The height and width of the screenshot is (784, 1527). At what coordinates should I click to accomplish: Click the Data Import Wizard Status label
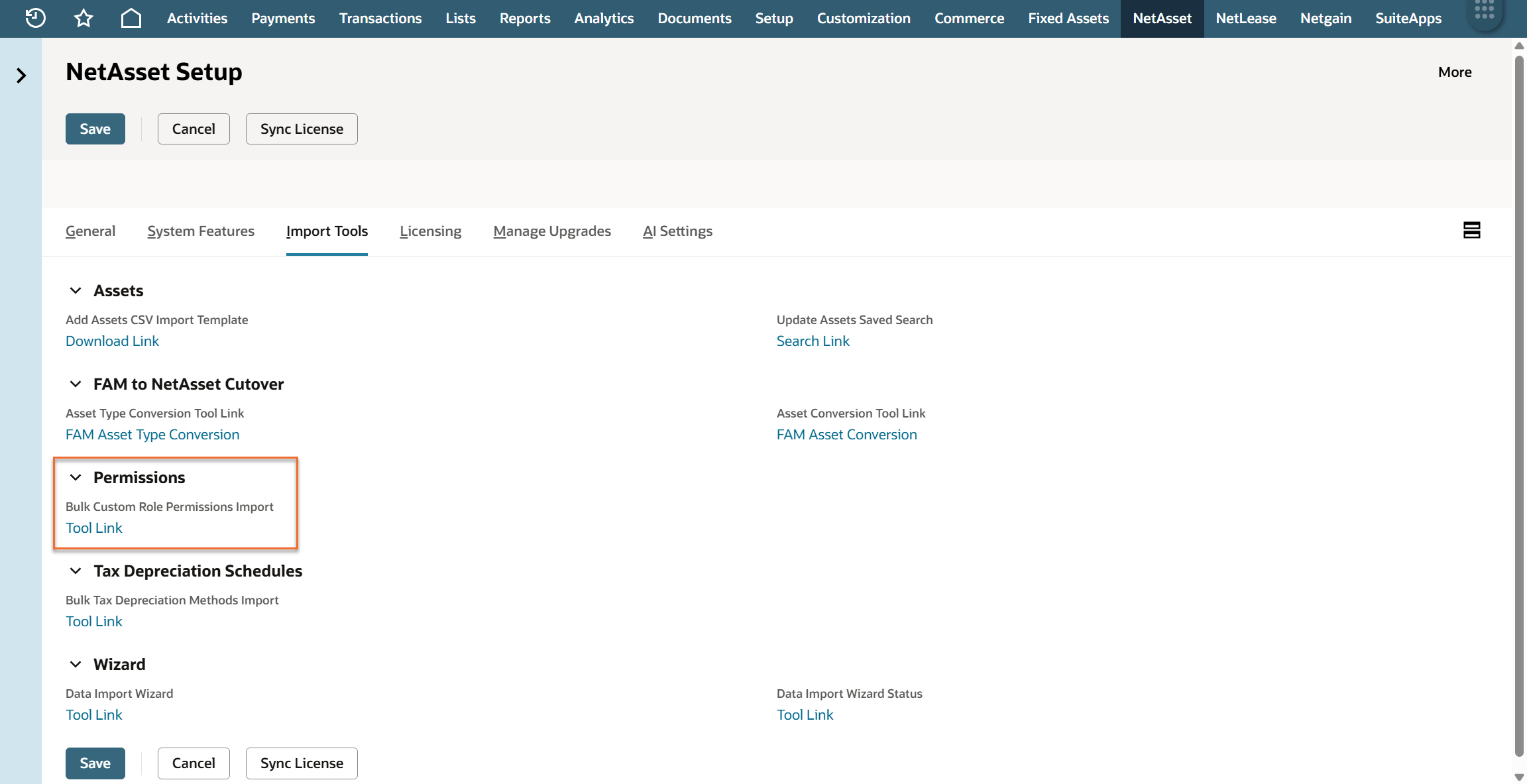[x=849, y=693]
